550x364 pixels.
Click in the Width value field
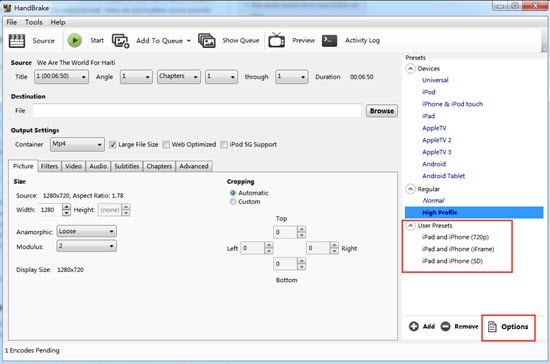tap(49, 210)
